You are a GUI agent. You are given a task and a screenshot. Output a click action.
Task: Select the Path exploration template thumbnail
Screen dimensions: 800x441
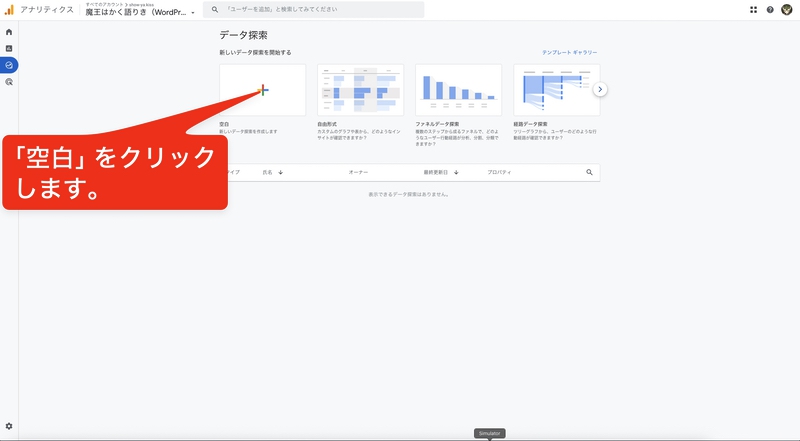coord(557,90)
